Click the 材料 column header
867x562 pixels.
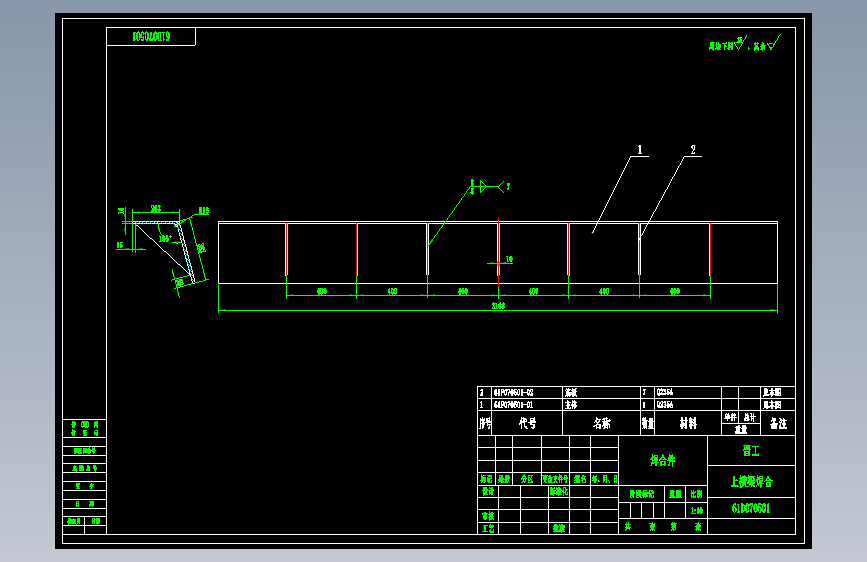pos(688,423)
